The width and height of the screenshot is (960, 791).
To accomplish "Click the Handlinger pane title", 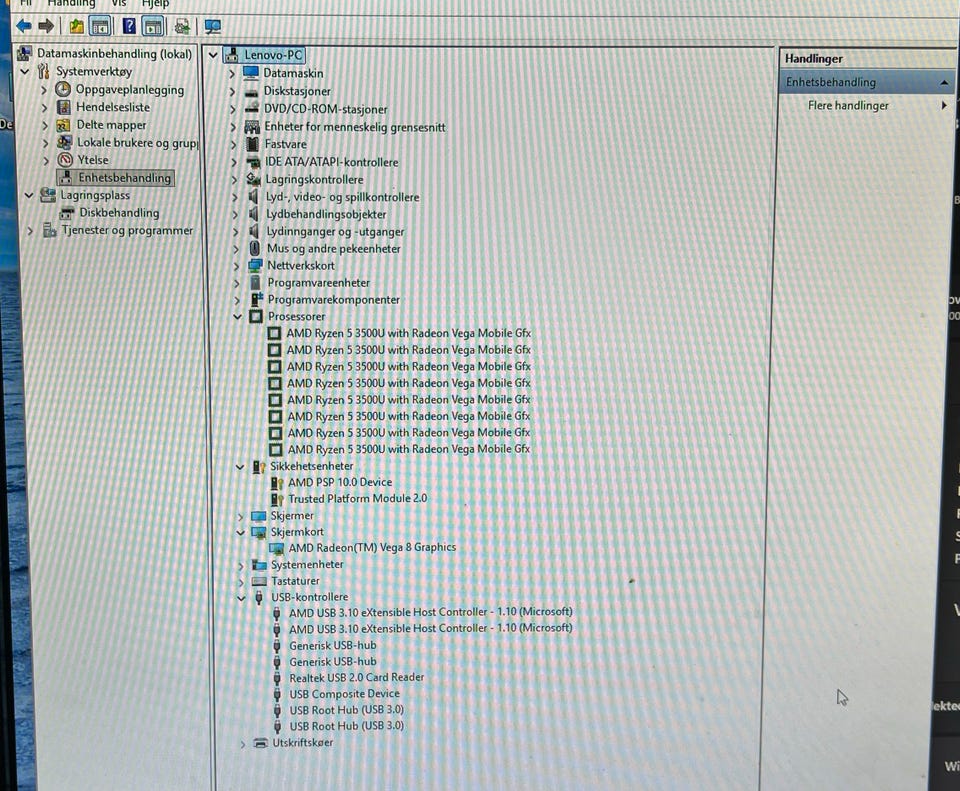I will (x=814, y=59).
